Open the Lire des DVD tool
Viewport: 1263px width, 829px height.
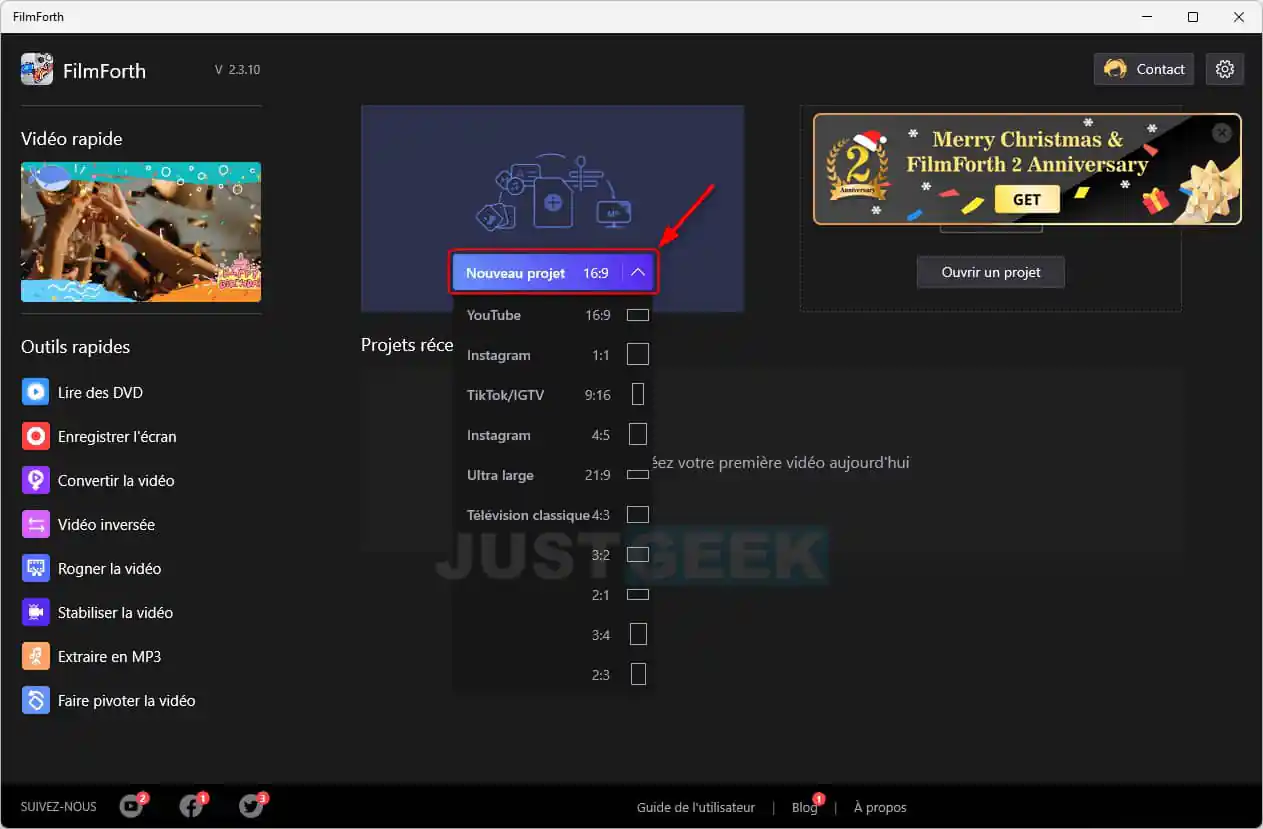(82, 392)
